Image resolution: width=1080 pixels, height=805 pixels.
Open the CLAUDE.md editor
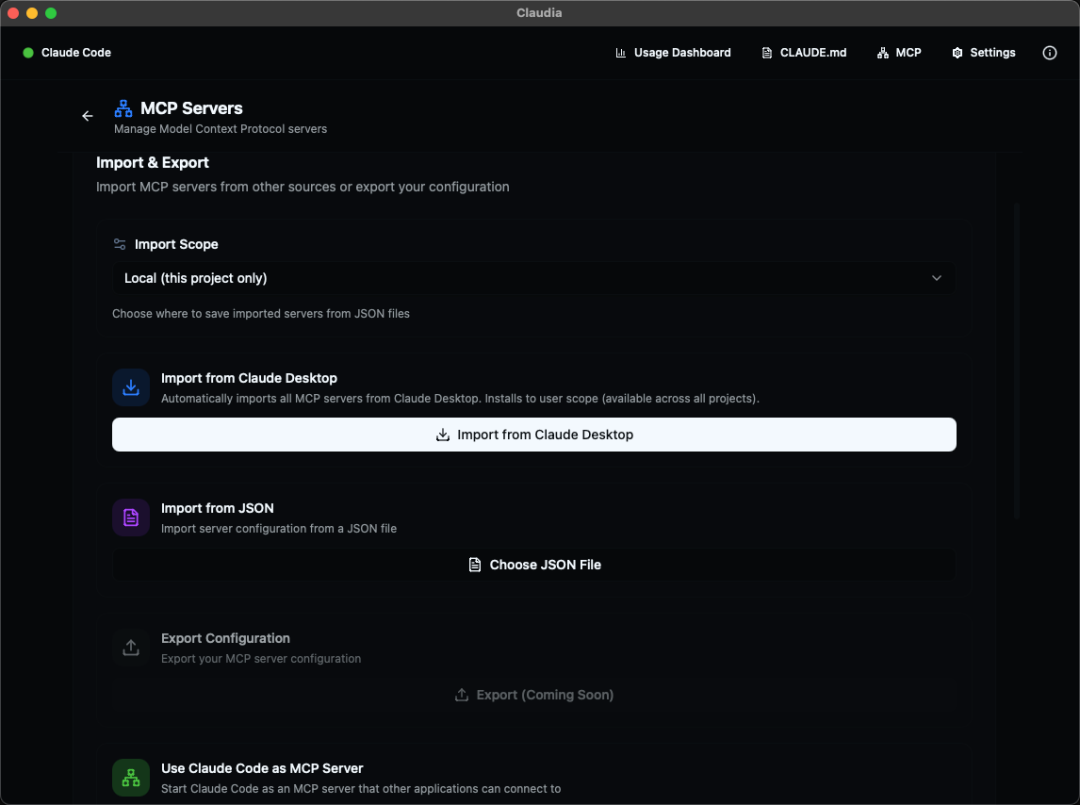(804, 53)
